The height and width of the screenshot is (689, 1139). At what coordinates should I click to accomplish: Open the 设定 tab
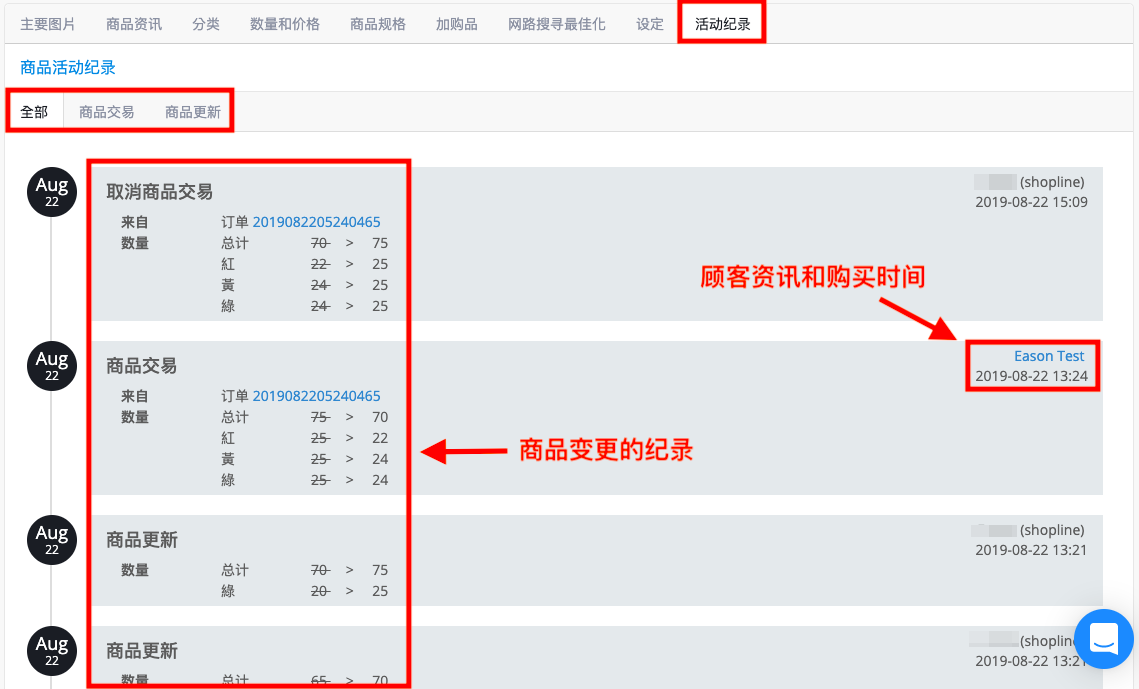pyautogui.click(x=650, y=24)
